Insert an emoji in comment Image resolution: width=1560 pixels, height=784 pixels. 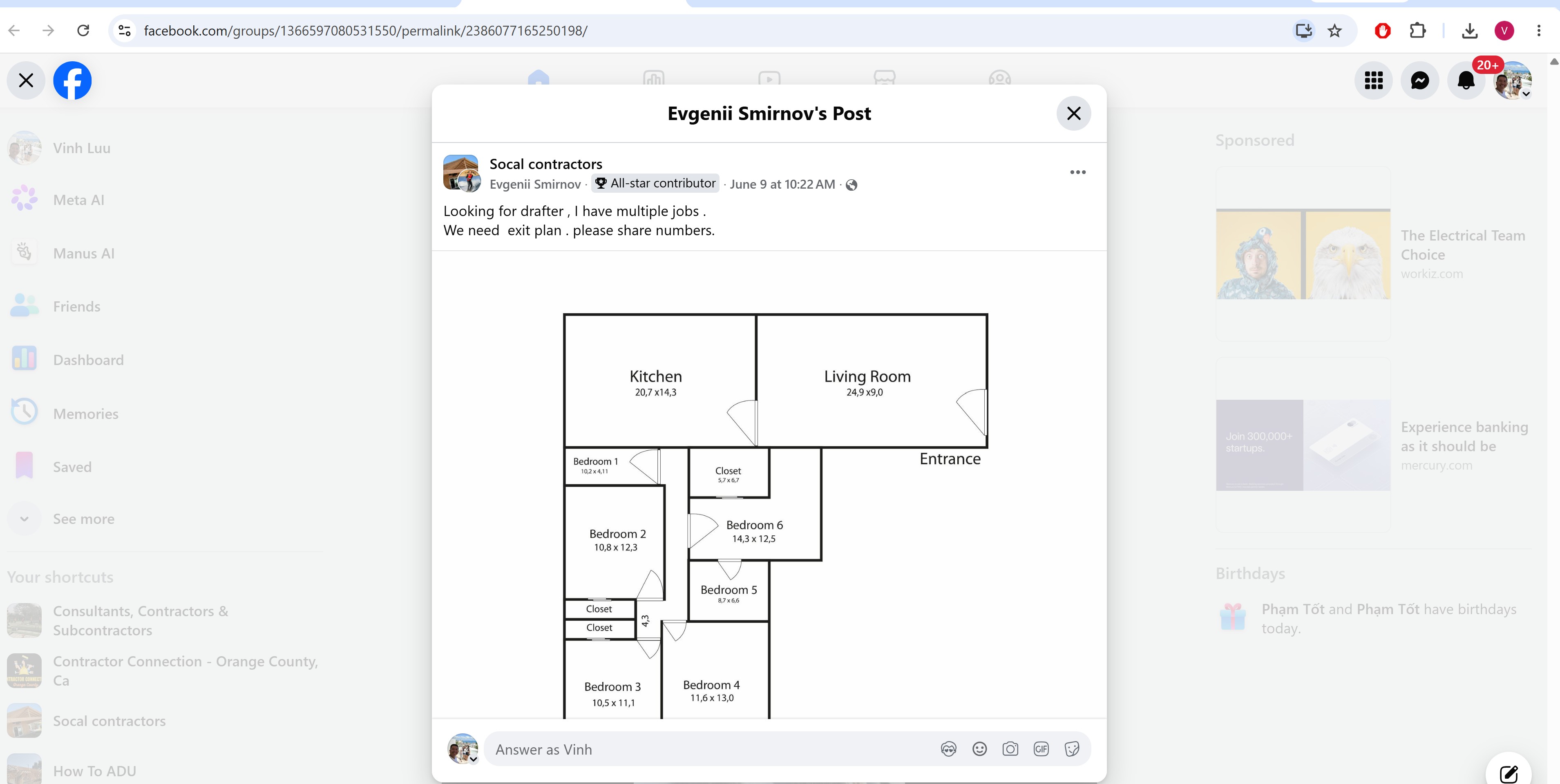[x=979, y=749]
